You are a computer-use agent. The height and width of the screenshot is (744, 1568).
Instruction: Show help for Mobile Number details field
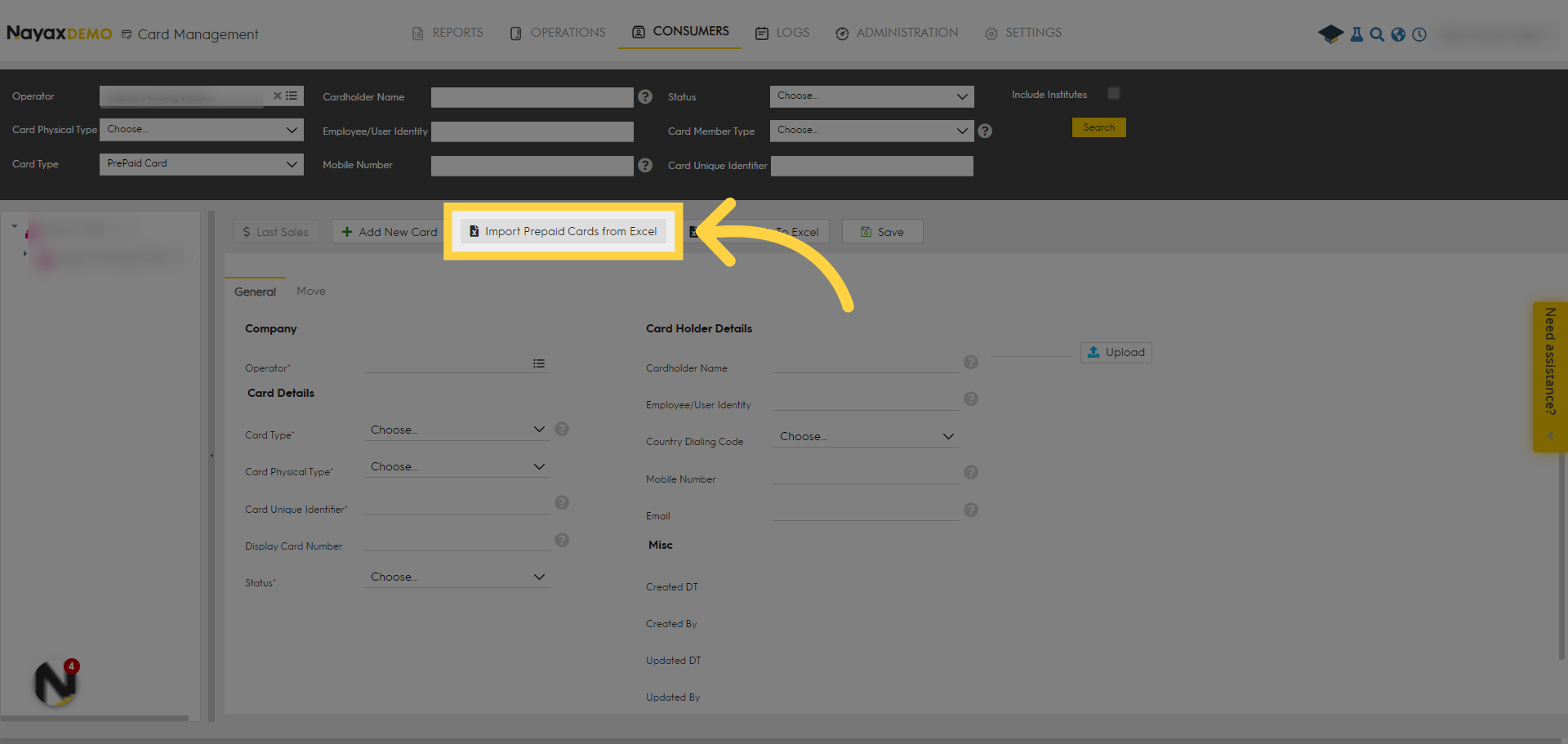pos(971,472)
